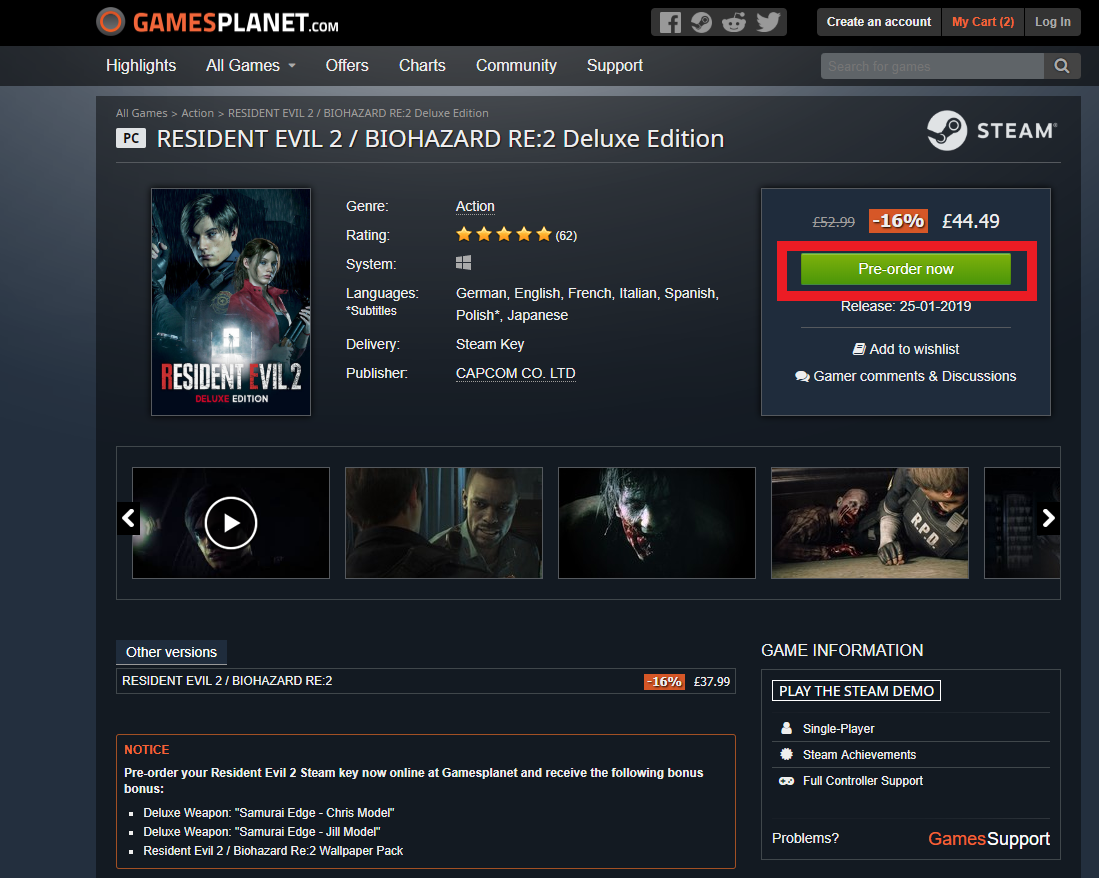Open the RESIDENT EVIL 2 / BIOHAZARD RE:2 standard version row
Image resolution: width=1099 pixels, height=878 pixels.
[425, 681]
